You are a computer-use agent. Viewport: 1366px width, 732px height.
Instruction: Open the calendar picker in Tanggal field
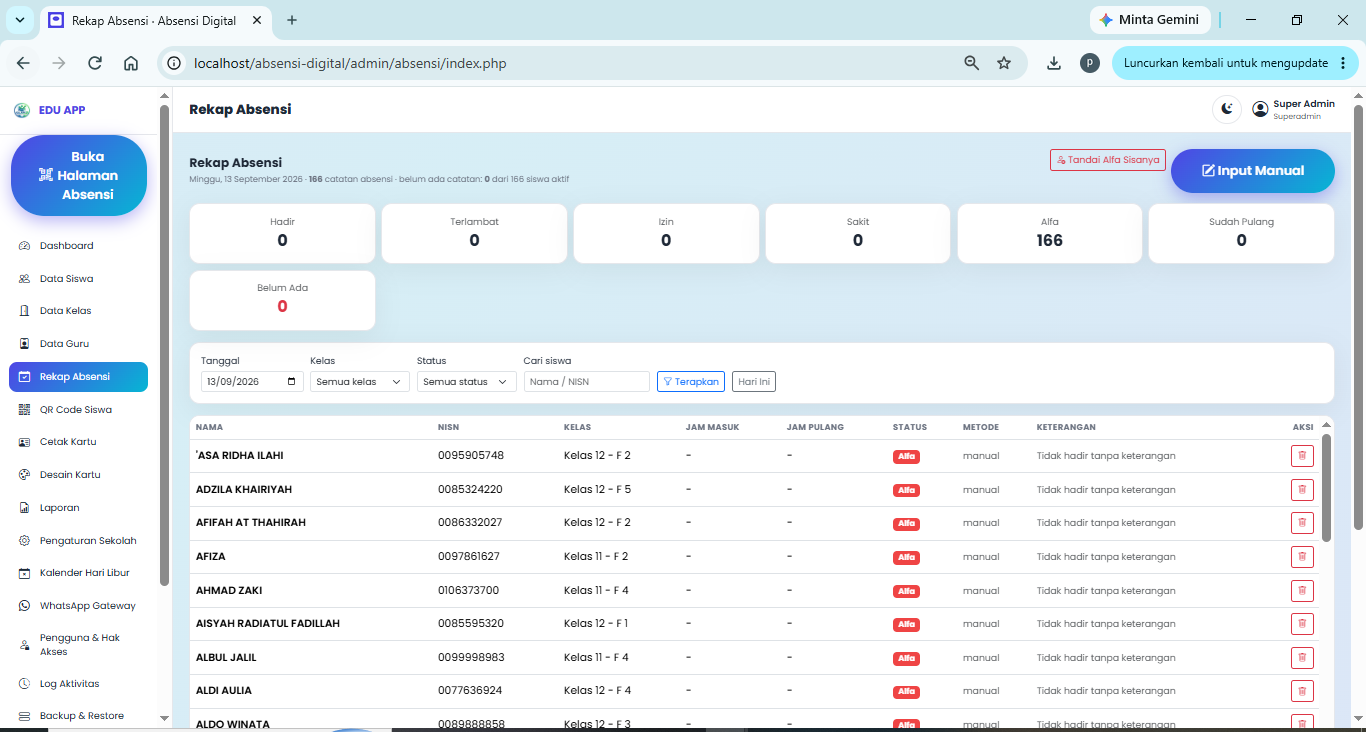point(292,382)
